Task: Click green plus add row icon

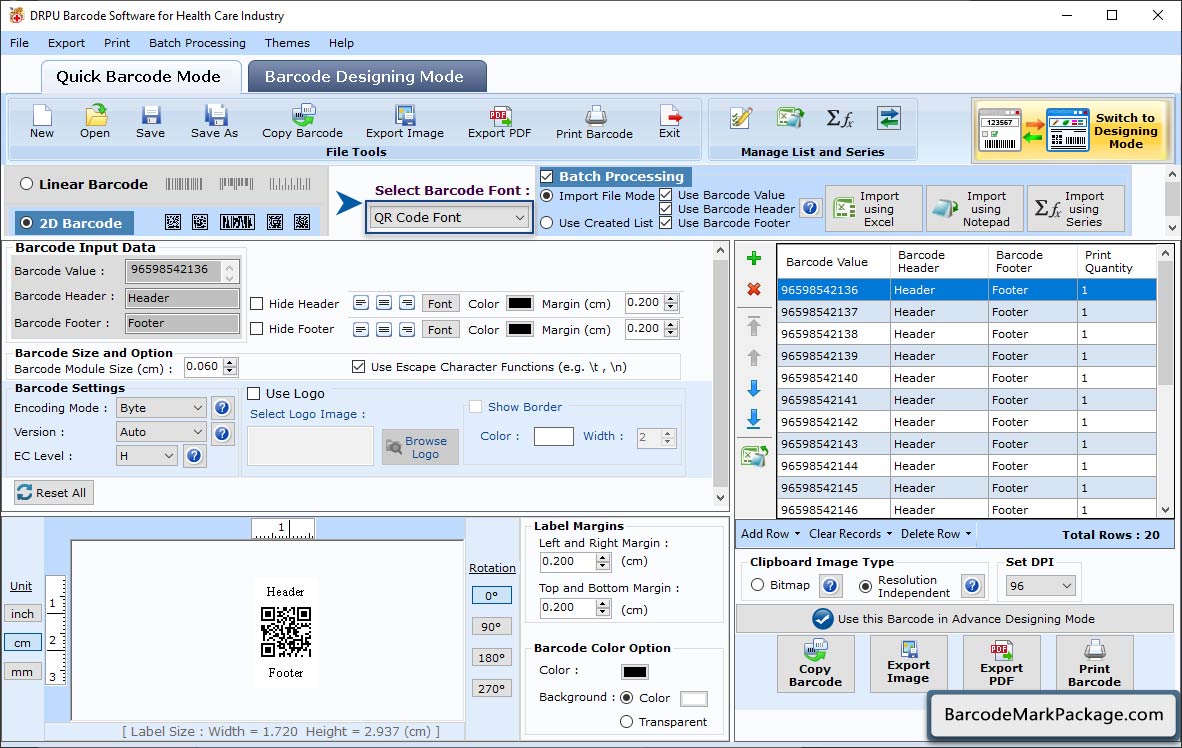Action: [753, 259]
